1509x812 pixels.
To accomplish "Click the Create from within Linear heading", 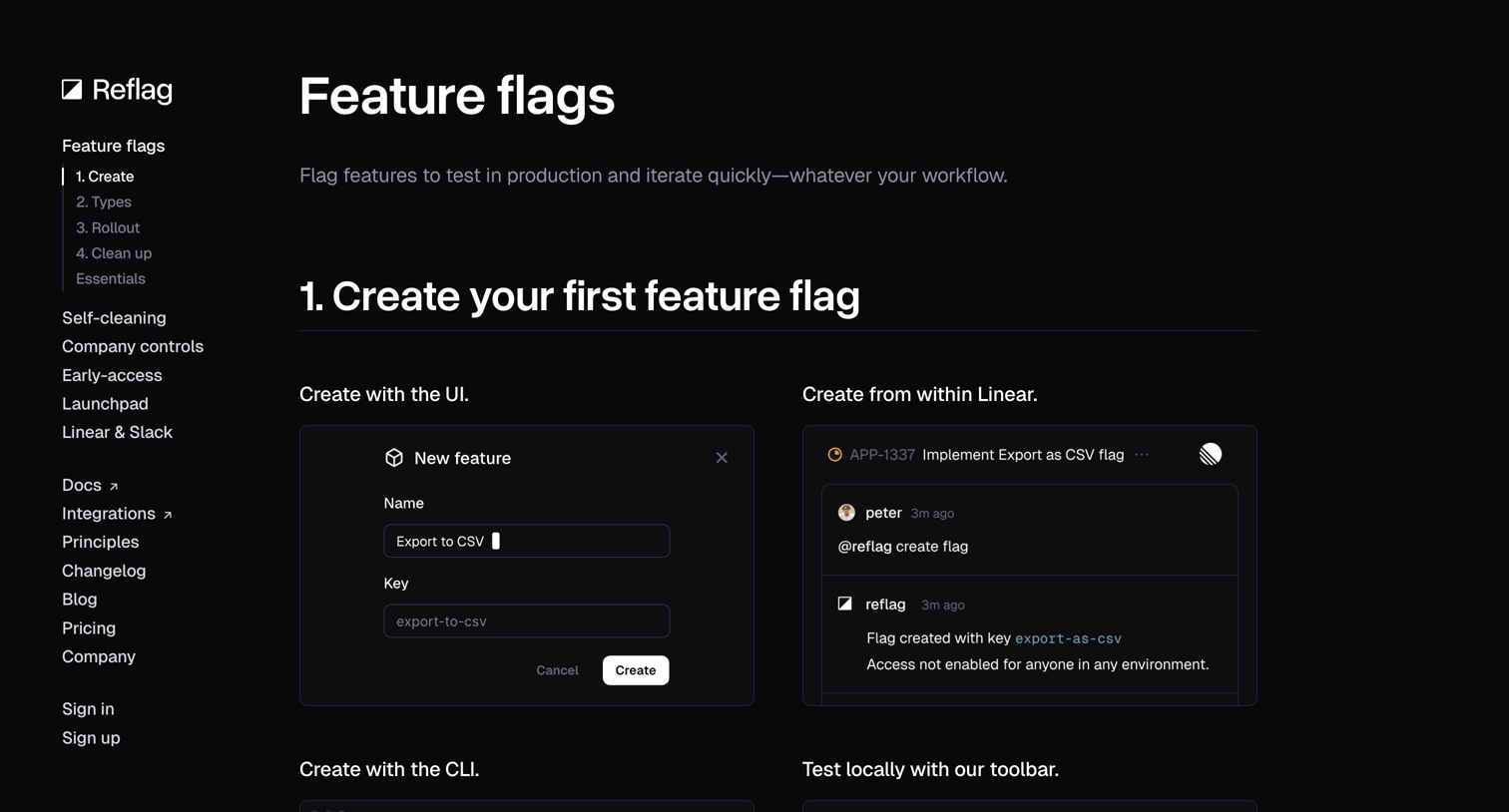I will [x=920, y=394].
